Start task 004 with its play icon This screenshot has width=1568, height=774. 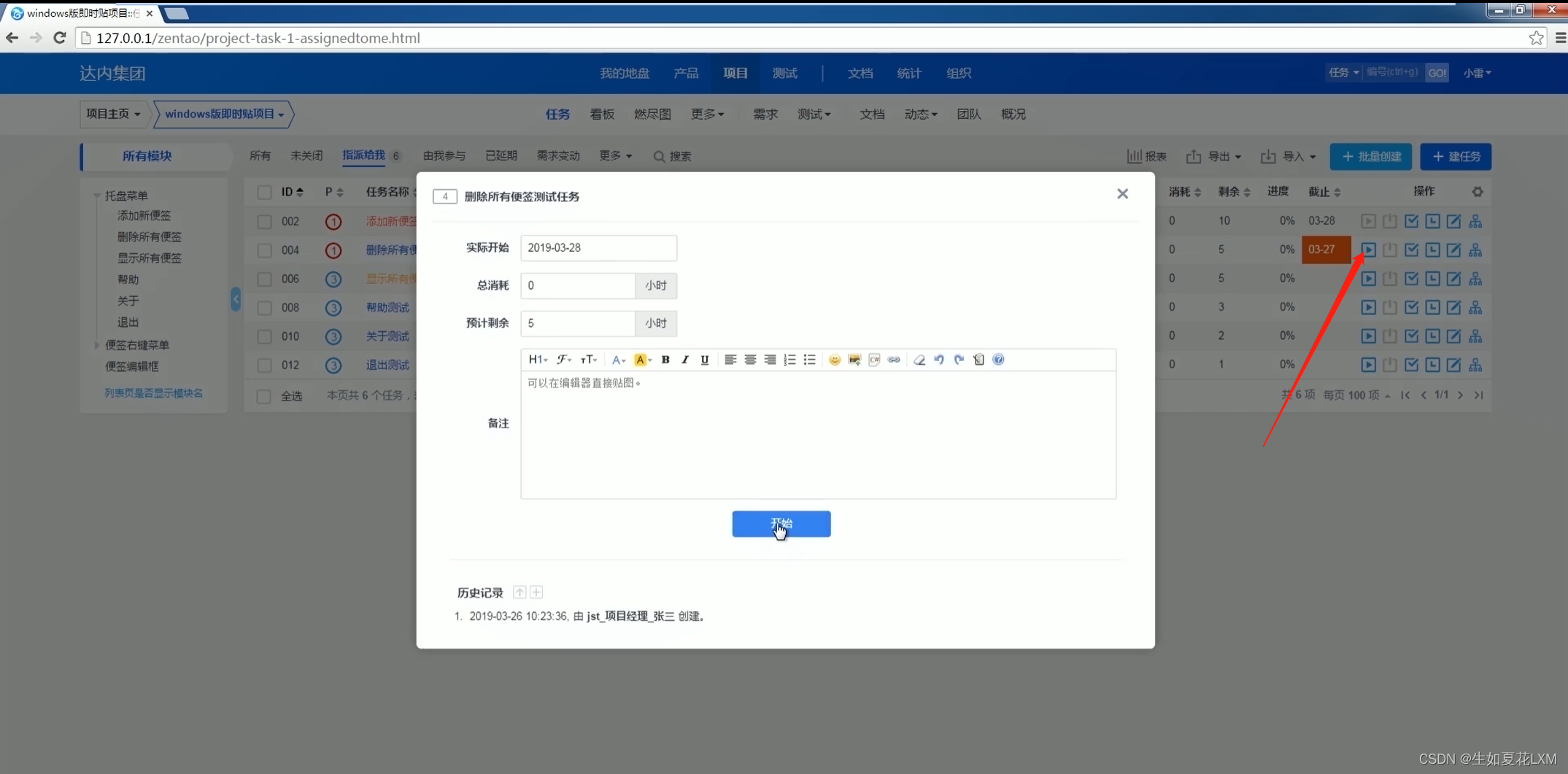coord(1368,250)
